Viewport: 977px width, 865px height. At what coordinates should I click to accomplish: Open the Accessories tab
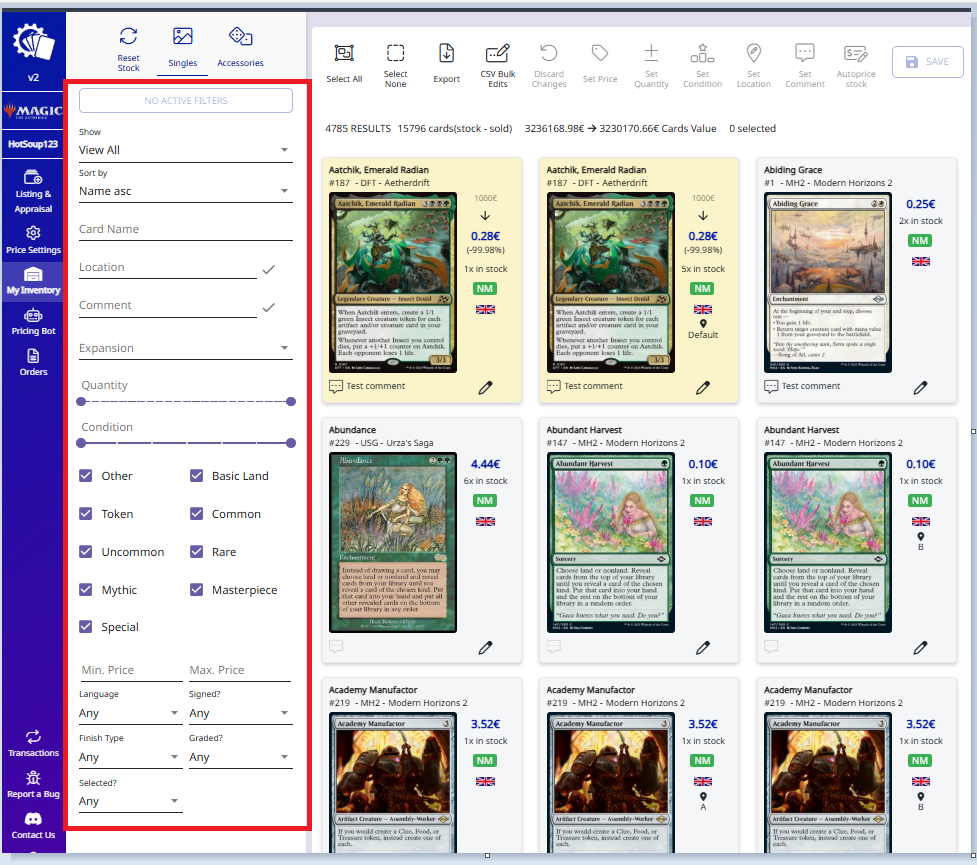click(x=240, y=48)
